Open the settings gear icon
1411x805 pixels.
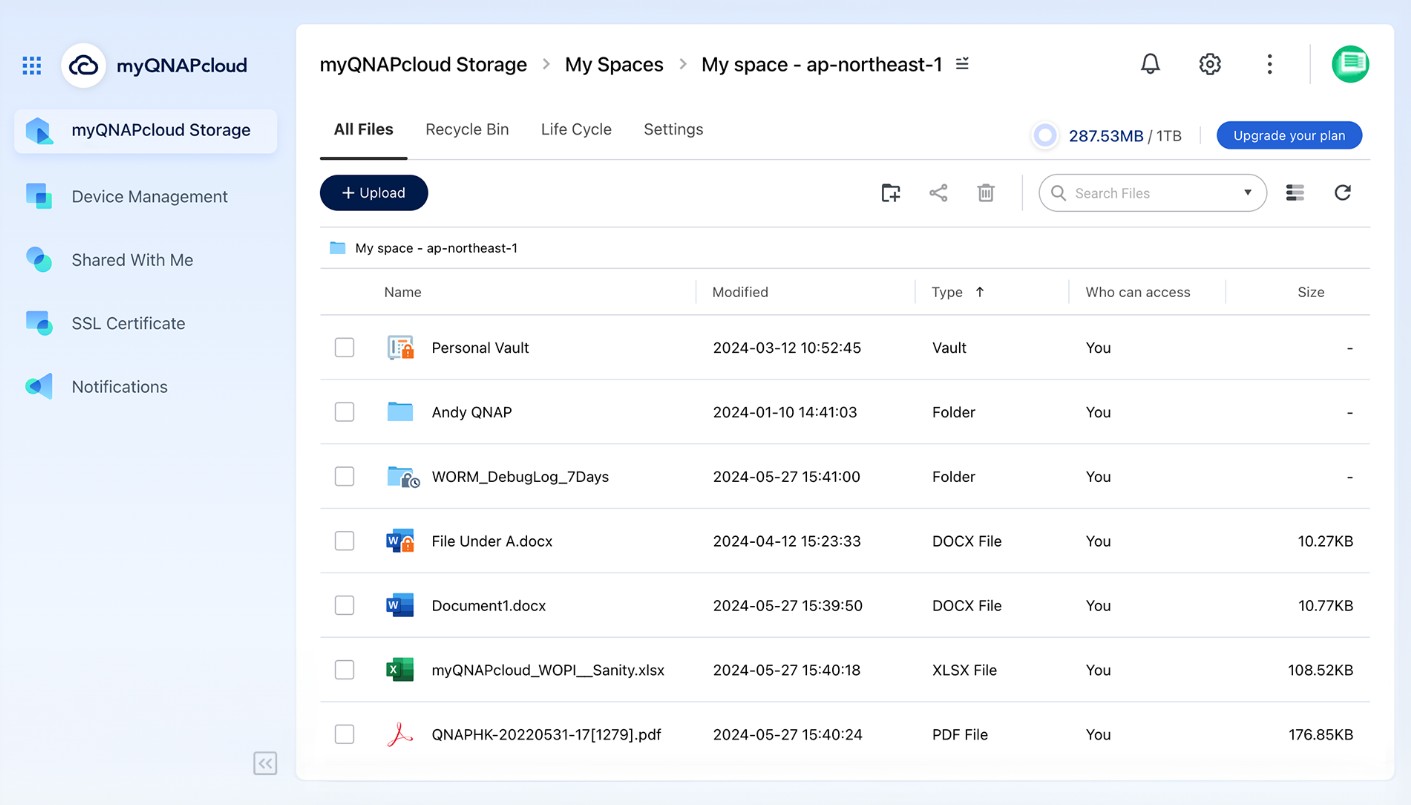coord(1209,63)
